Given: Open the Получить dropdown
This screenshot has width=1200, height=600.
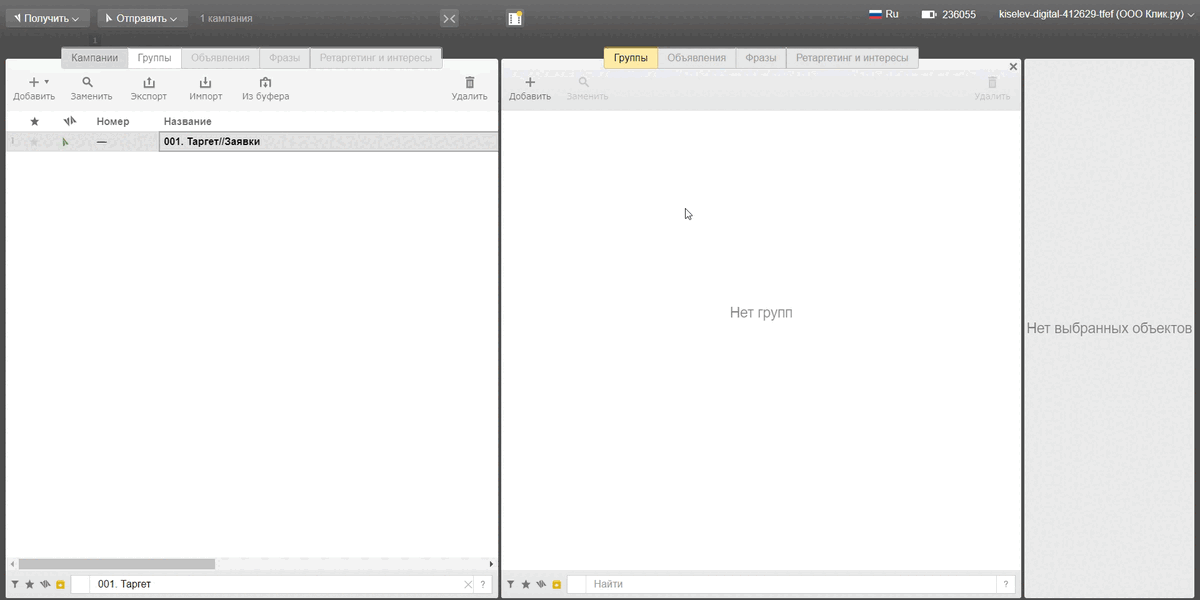Looking at the screenshot, I should click(x=47, y=18).
